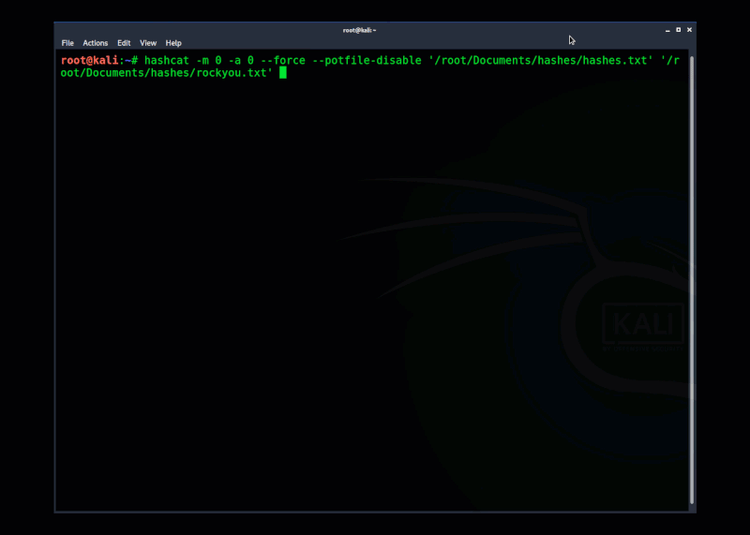Maximize the terminal window
This screenshot has height=535, width=750.
678,30
